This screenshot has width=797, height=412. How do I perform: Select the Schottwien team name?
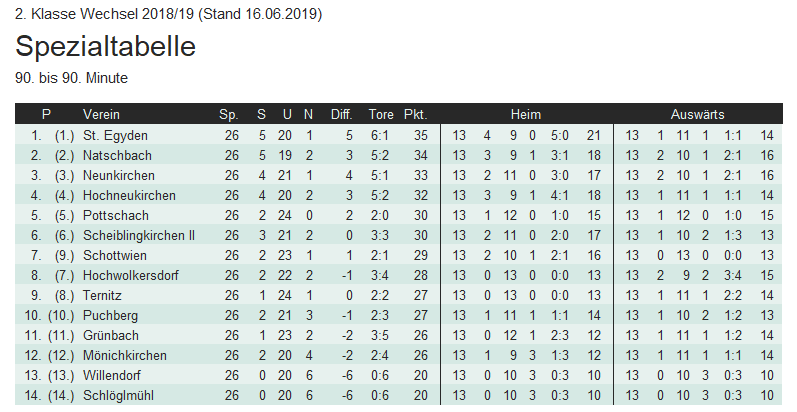click(116, 255)
